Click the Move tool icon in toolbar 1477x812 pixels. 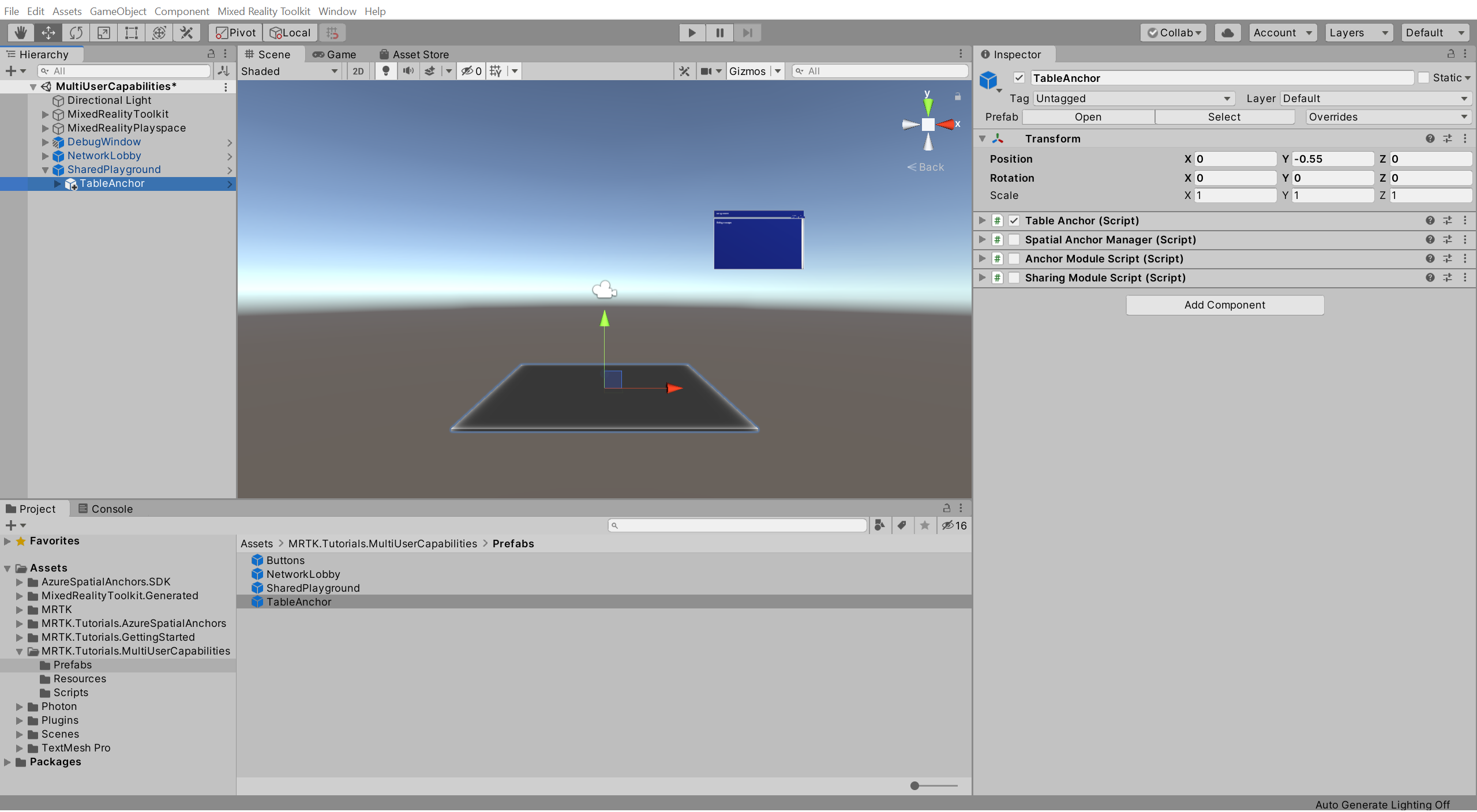pyautogui.click(x=47, y=32)
